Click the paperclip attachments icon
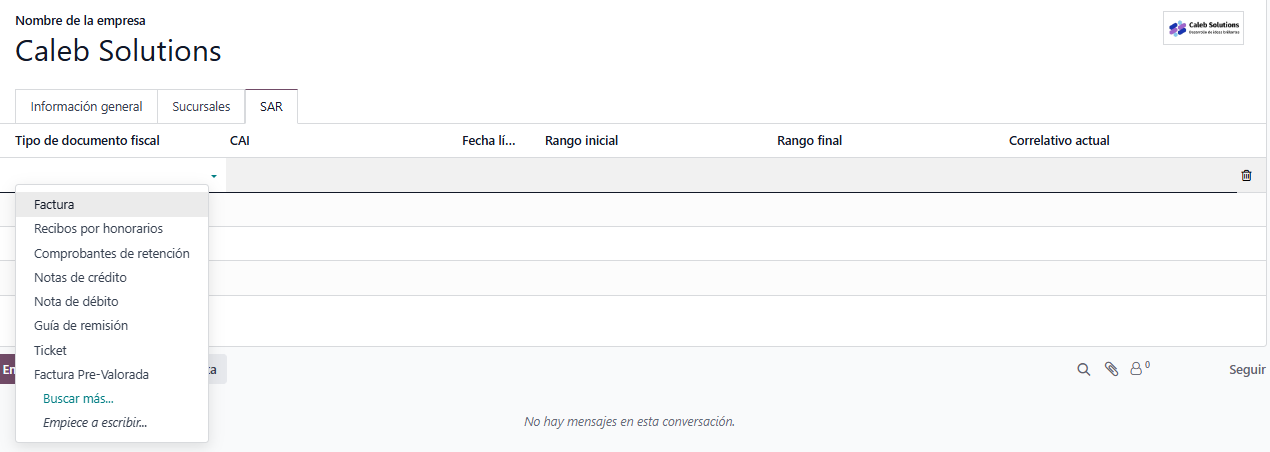The image size is (1270, 452). 1111,369
